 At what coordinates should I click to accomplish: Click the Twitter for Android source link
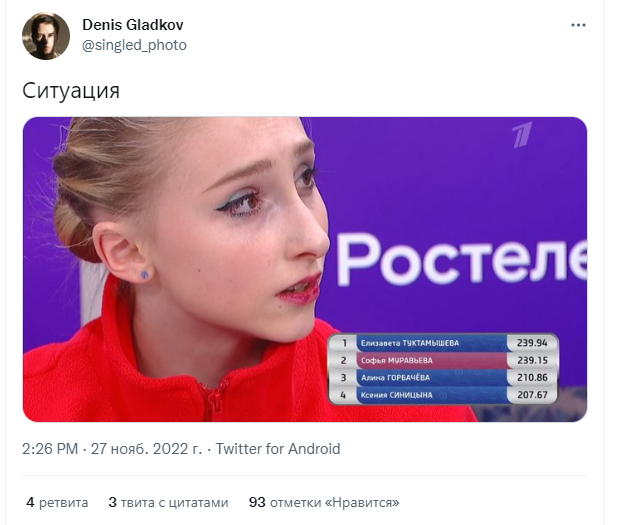tap(278, 449)
